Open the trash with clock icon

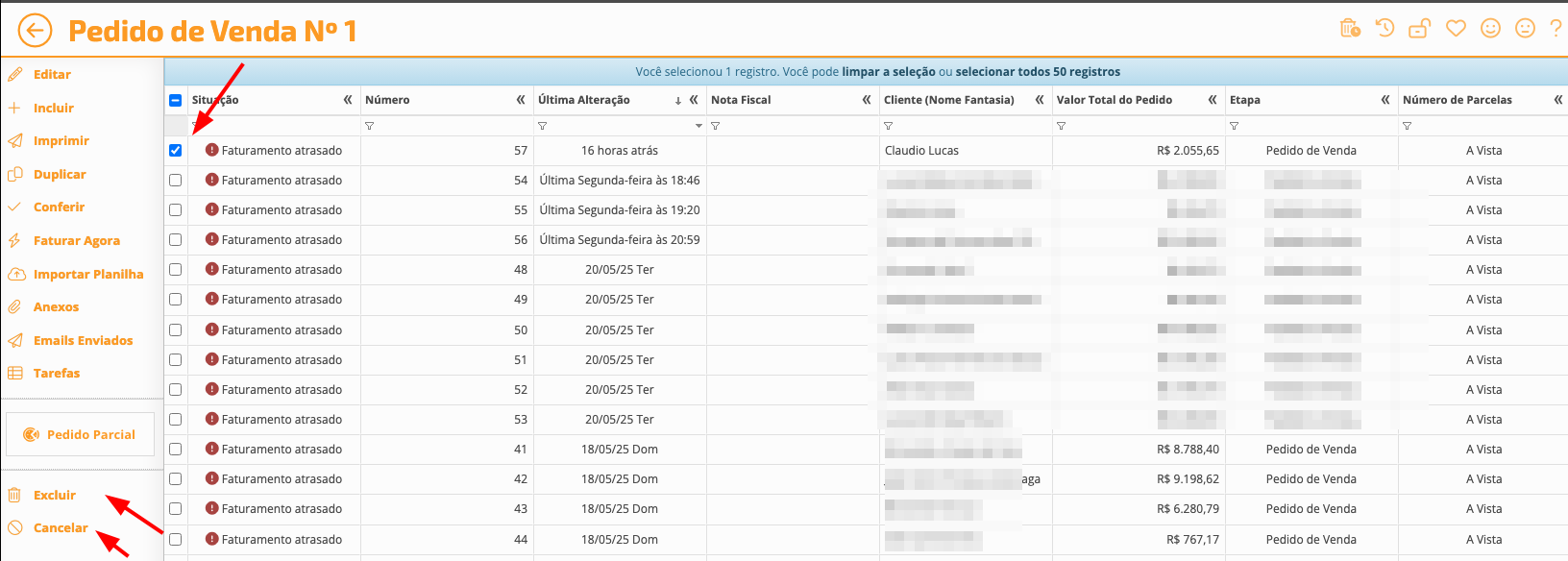1350,29
